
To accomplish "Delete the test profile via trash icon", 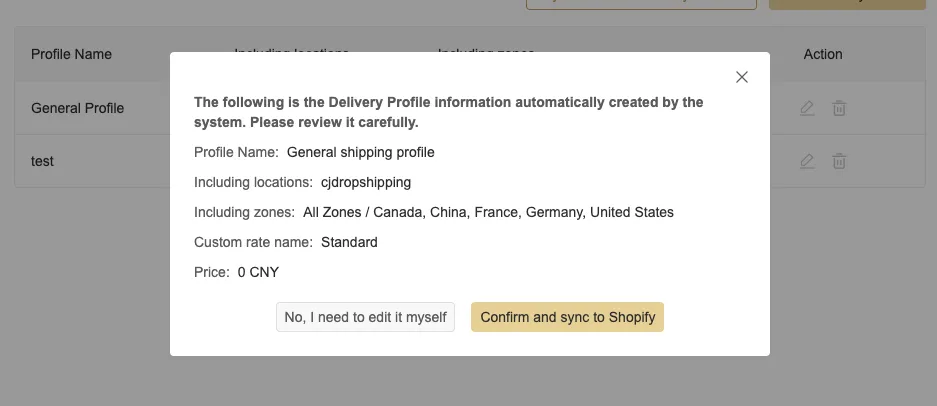I will click(840, 160).
